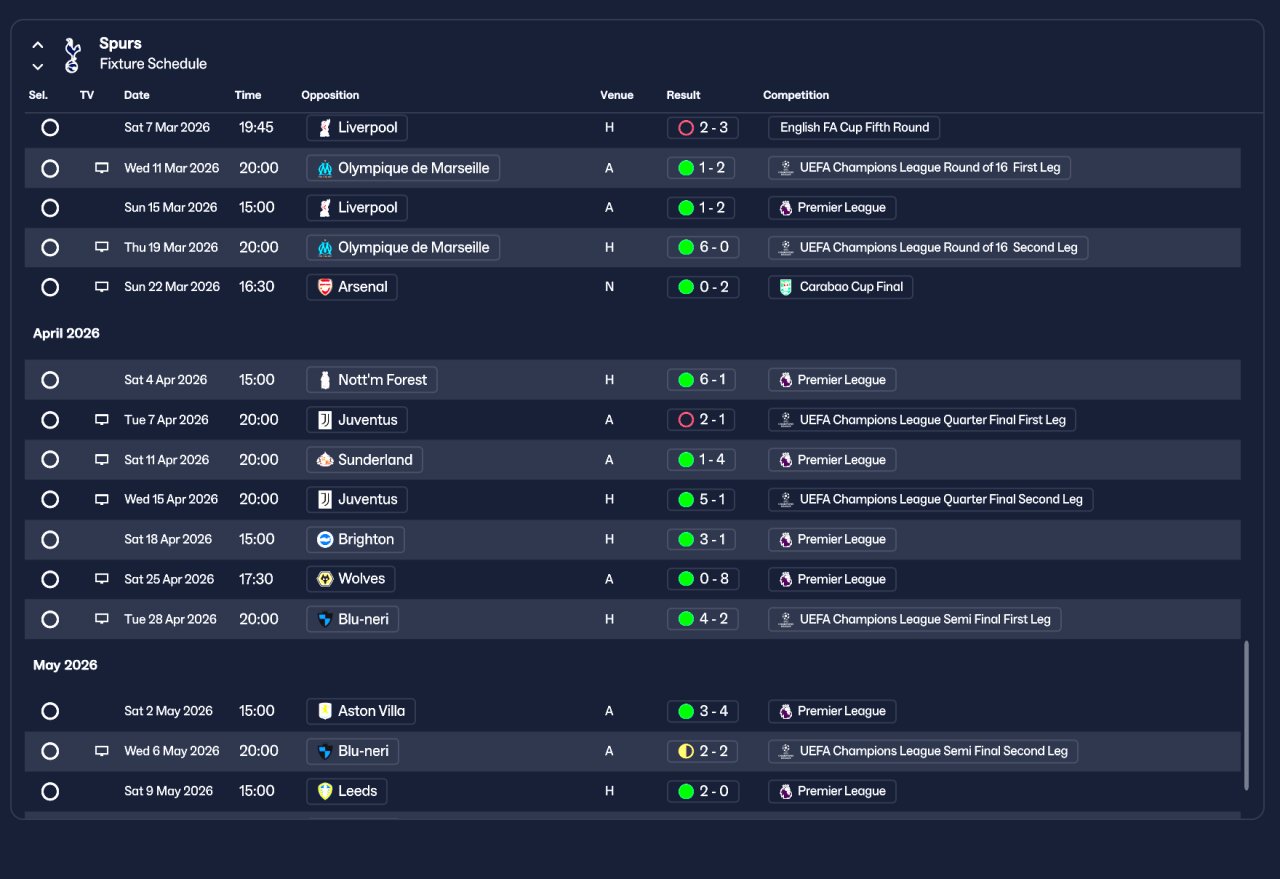Open Nott'm Forest opposition button
Image resolution: width=1280 pixels, height=879 pixels.
[372, 380]
